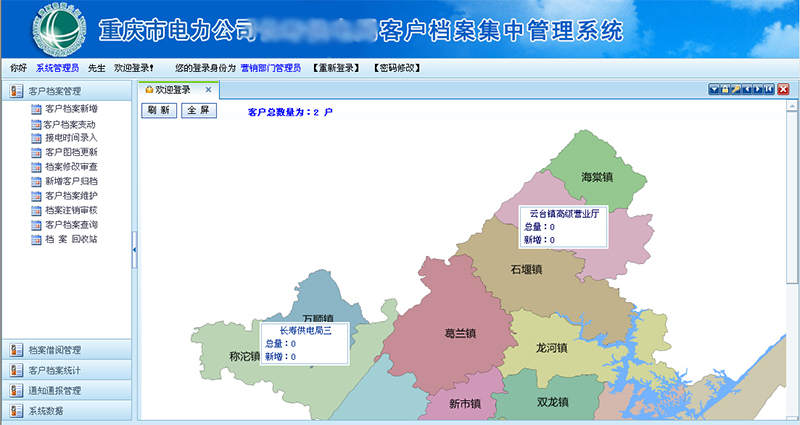Select 葛兰镇 region on the map
This screenshot has width=800, height=425.
tap(460, 334)
